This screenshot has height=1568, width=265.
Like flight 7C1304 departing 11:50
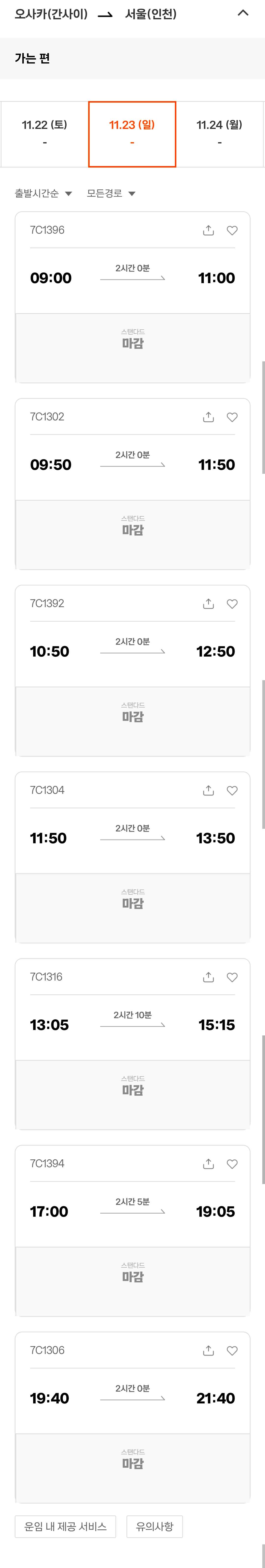coord(232,791)
